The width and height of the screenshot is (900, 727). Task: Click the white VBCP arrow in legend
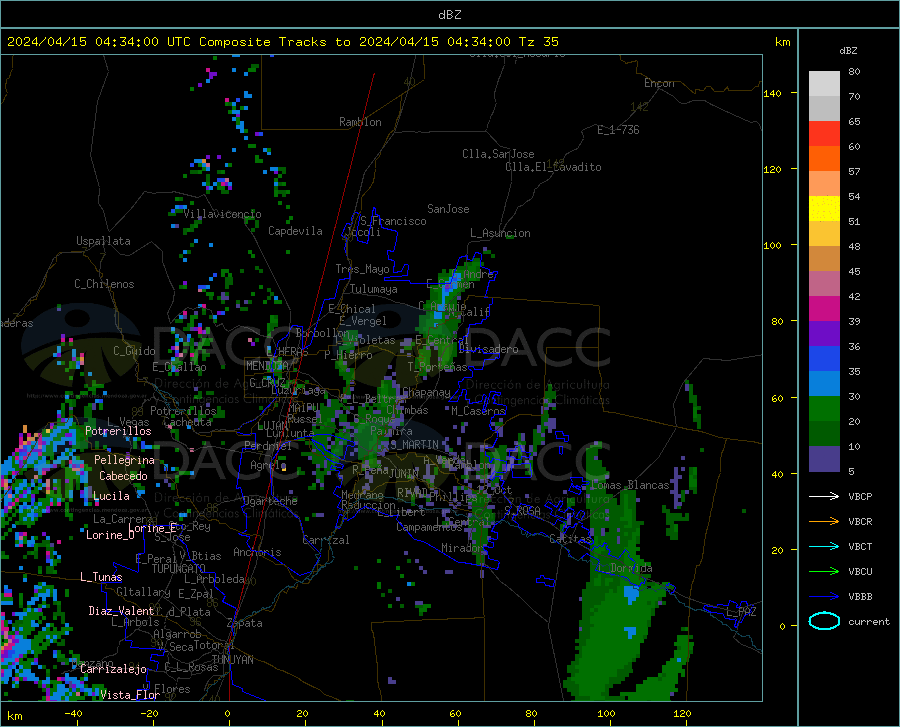point(824,496)
